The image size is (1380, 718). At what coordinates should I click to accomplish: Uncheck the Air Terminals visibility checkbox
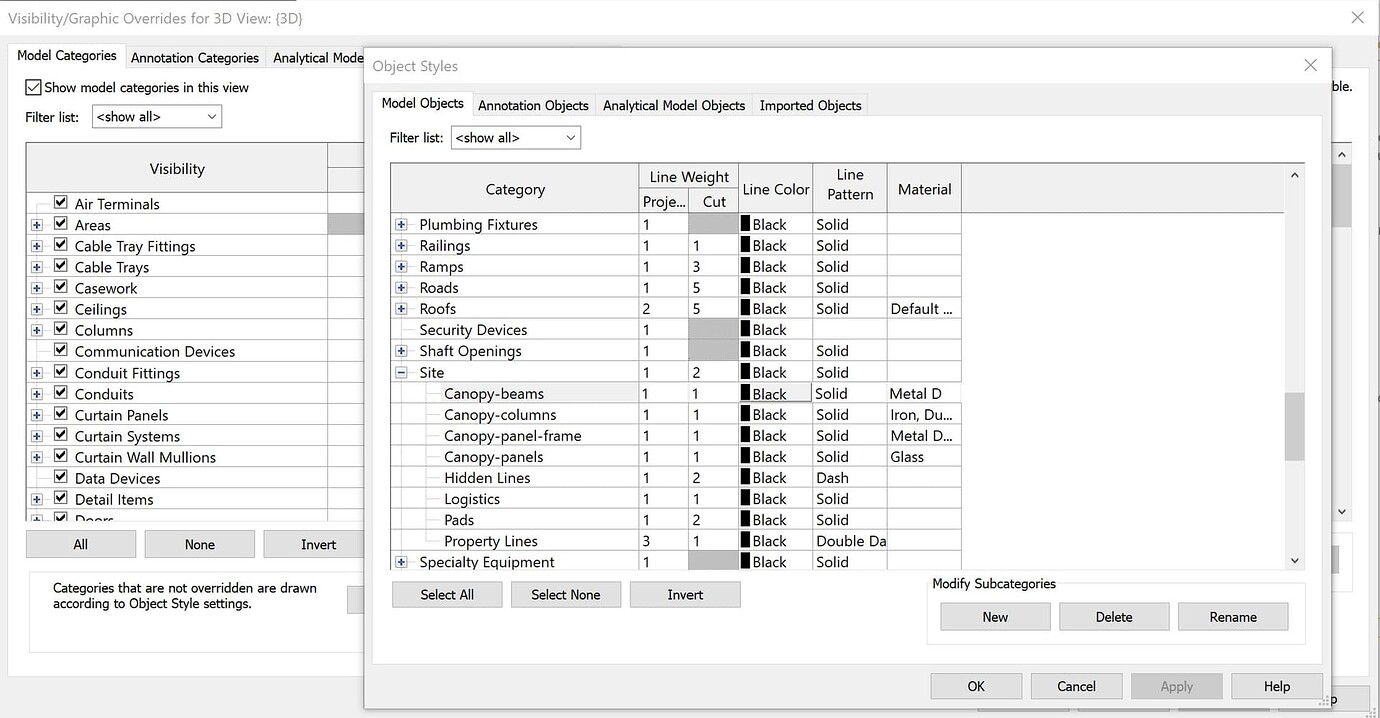click(61, 203)
